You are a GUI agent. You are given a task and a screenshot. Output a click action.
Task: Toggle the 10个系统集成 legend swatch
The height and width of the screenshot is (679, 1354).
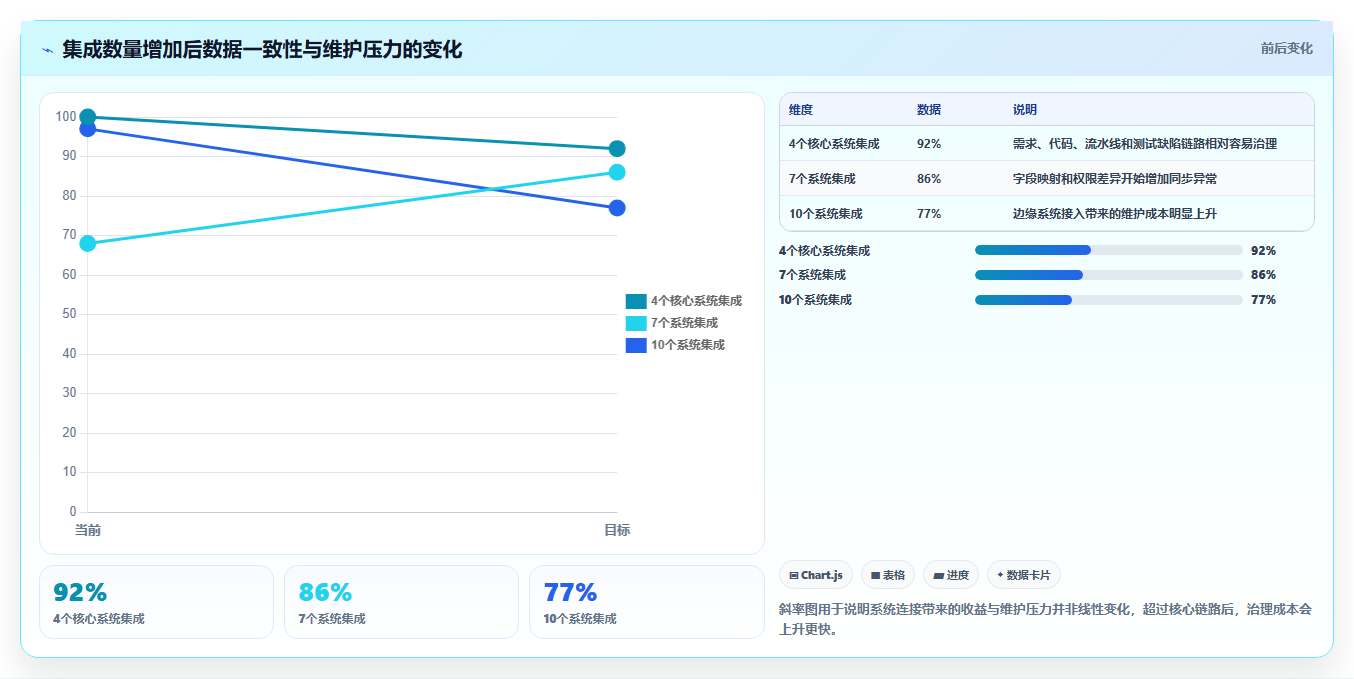point(636,345)
